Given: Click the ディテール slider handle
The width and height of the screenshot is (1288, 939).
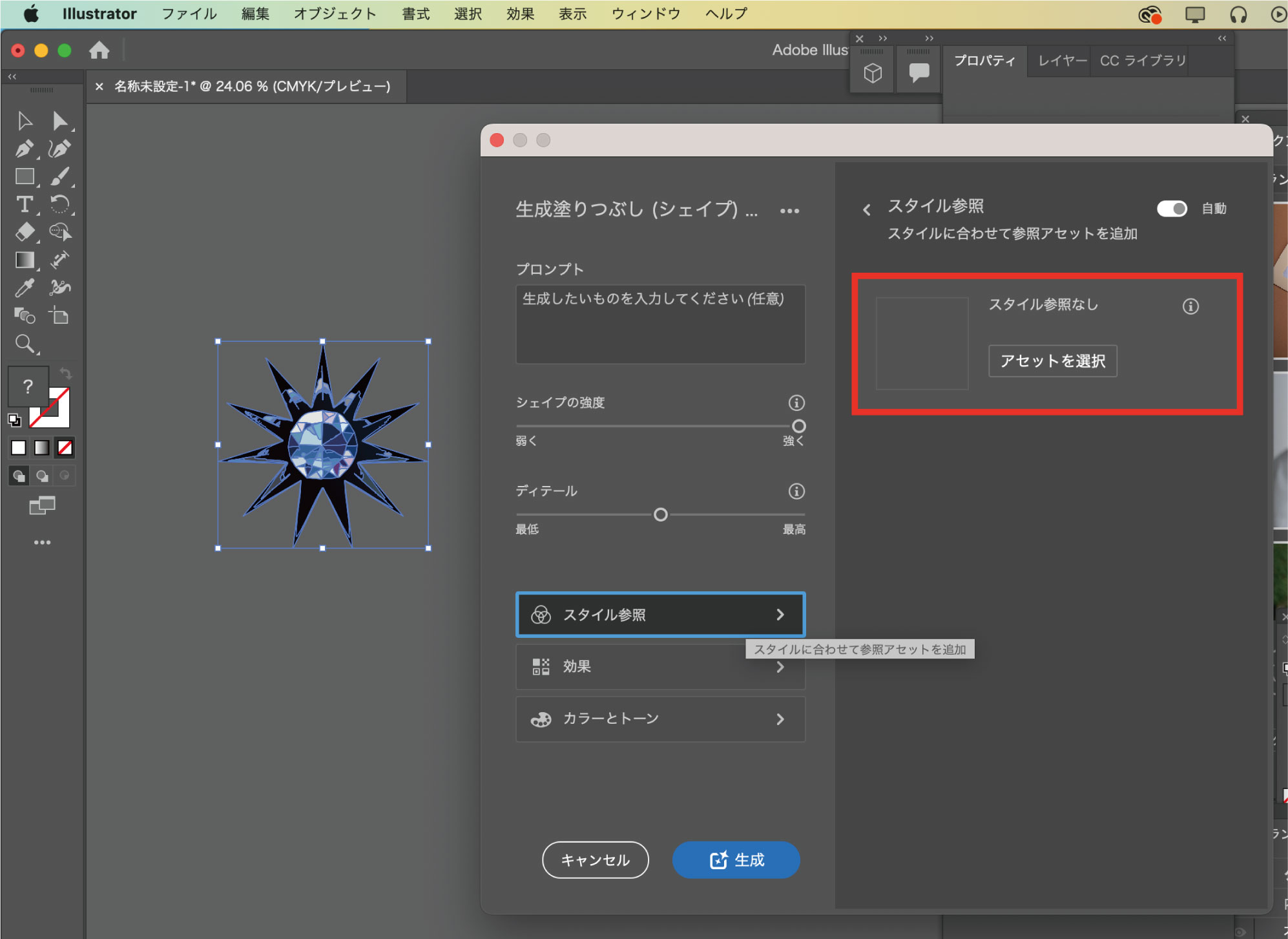Looking at the screenshot, I should pyautogui.click(x=660, y=514).
